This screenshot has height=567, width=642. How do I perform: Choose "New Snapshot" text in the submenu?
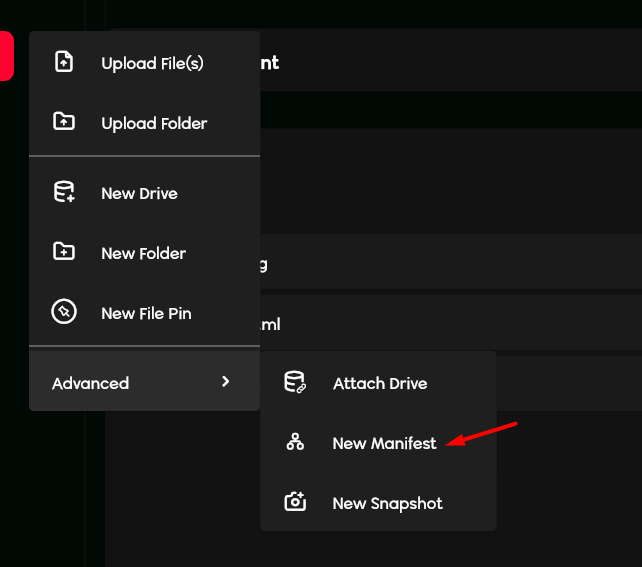coord(387,503)
